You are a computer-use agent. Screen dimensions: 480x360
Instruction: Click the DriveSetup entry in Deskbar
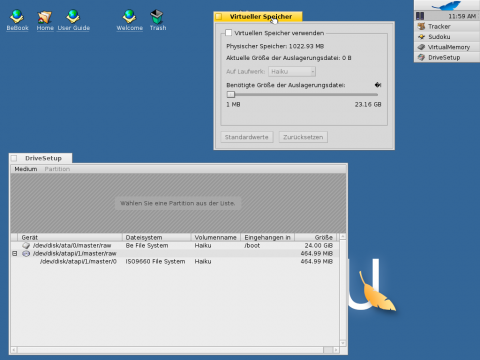[447, 57]
